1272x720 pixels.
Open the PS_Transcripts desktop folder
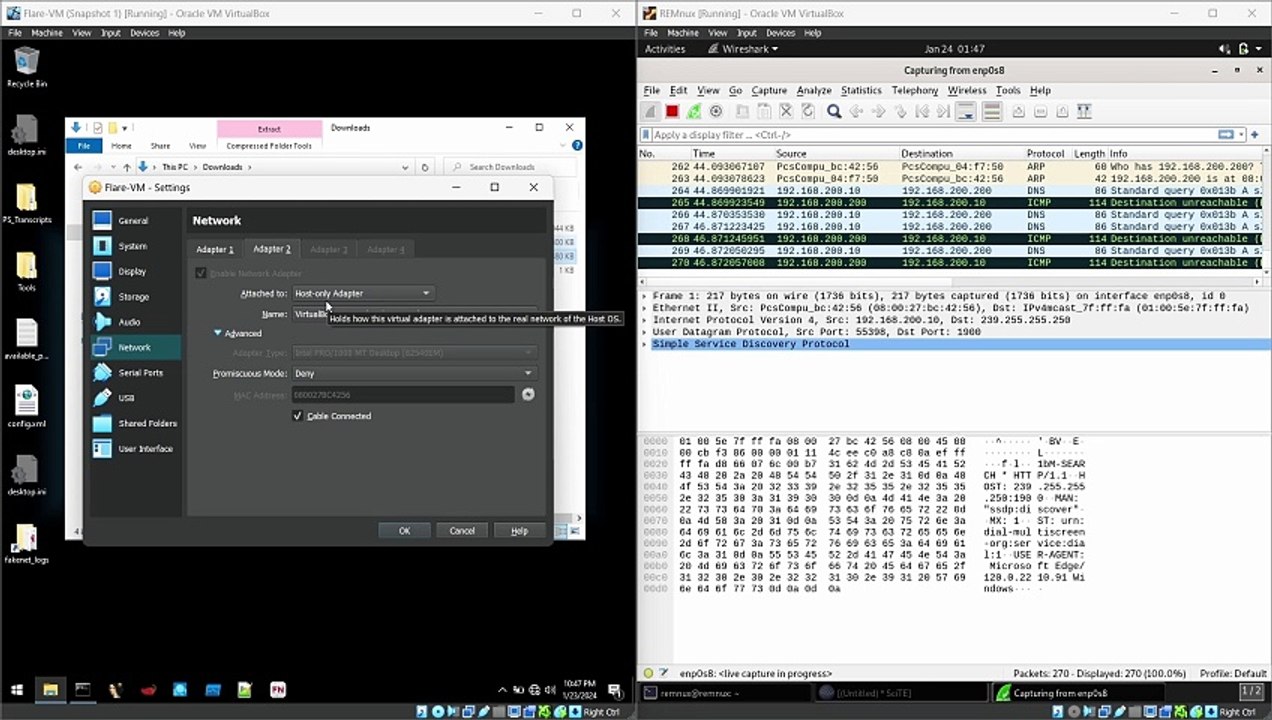tap(26, 202)
